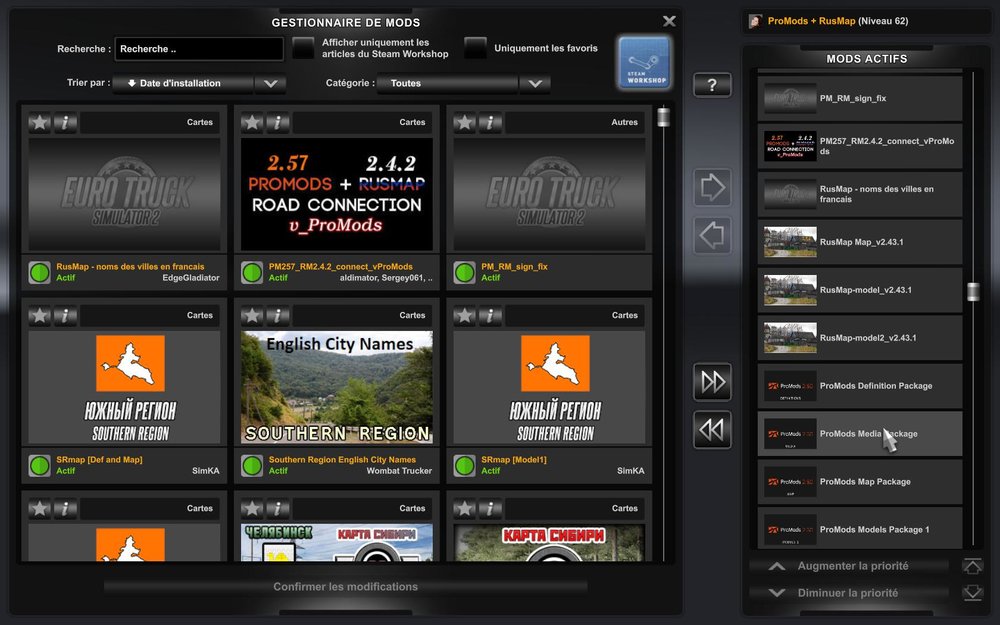Favorite the RusMap noms des villes card star
This screenshot has height=625, width=1000.
(x=40, y=122)
